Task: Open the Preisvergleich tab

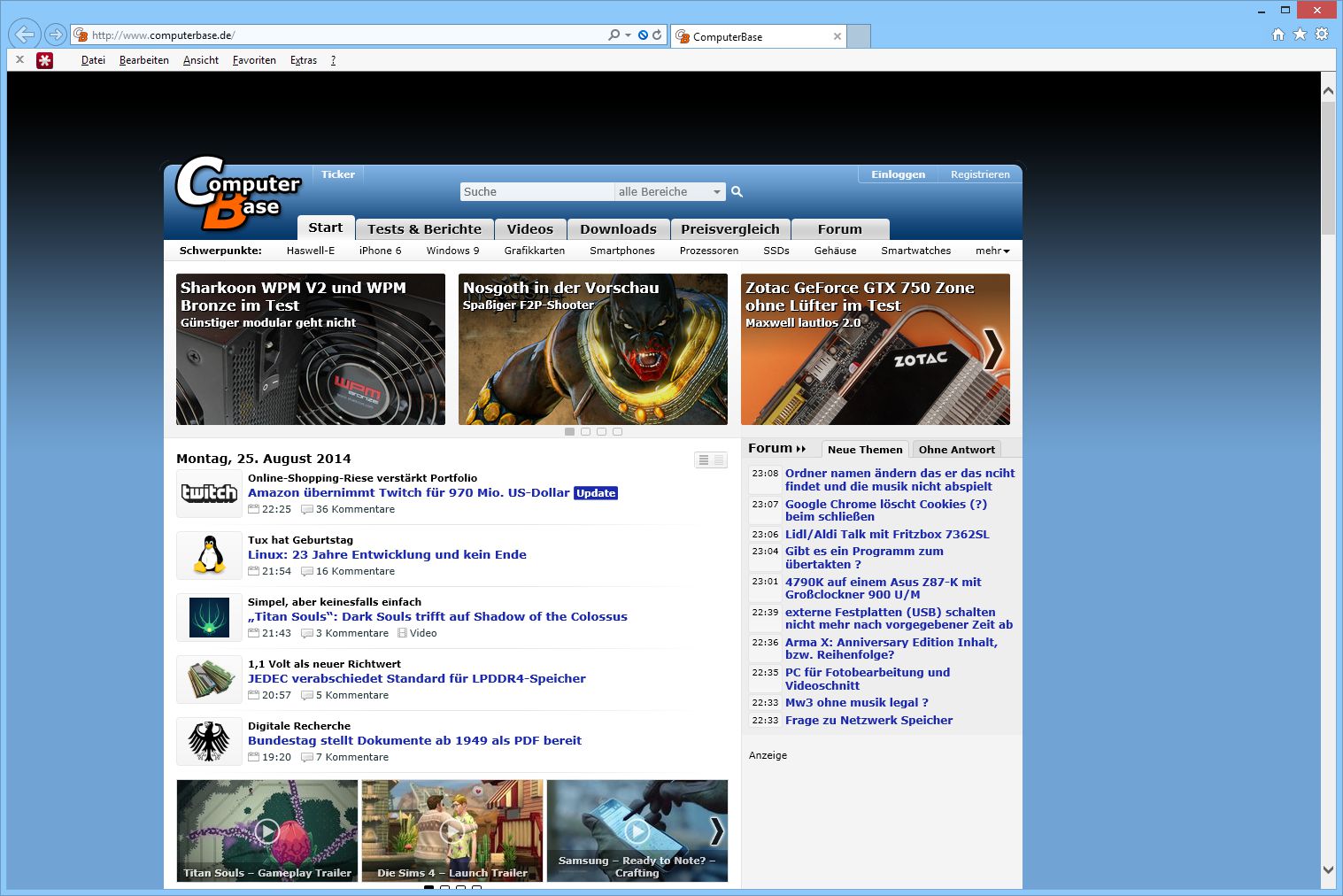Action: click(729, 228)
